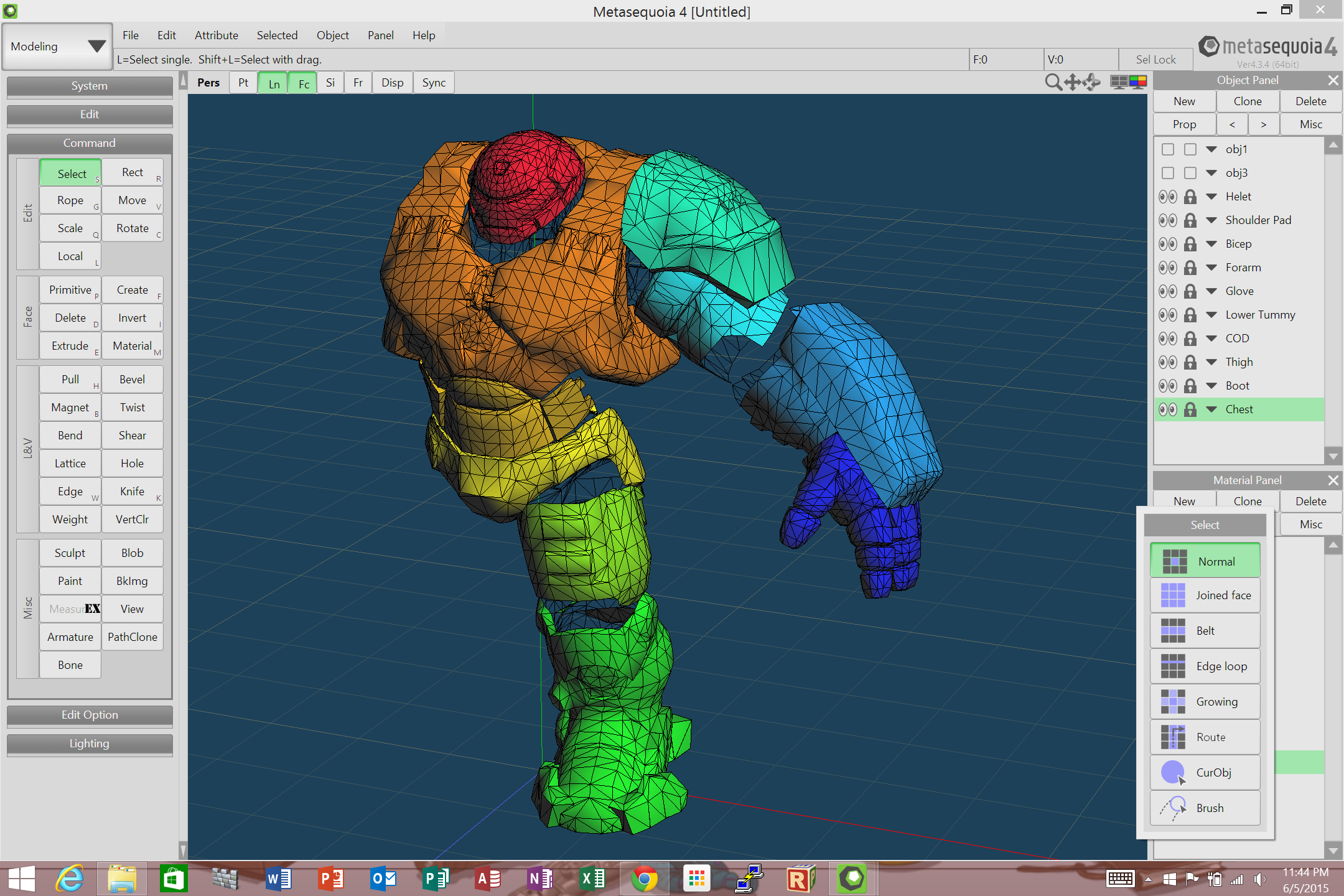Image resolution: width=1344 pixels, height=896 pixels.
Task: Expand the Lighting panel
Action: pyautogui.click(x=90, y=744)
